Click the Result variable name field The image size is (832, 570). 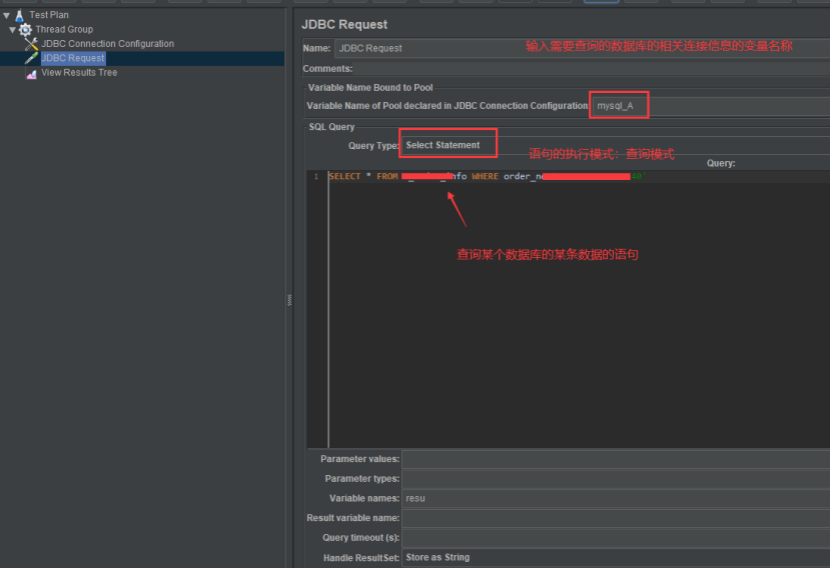[x=615, y=518]
